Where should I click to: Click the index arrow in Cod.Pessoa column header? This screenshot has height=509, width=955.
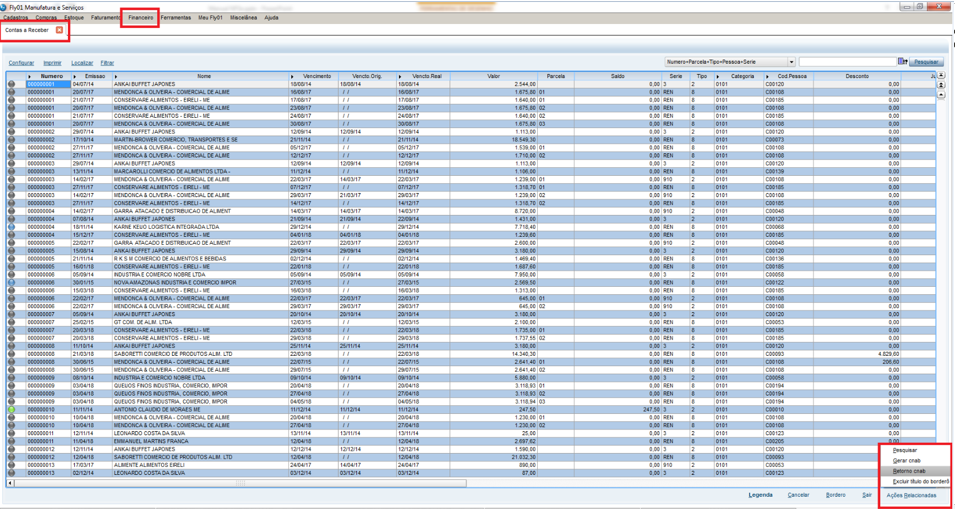[x=766, y=76]
